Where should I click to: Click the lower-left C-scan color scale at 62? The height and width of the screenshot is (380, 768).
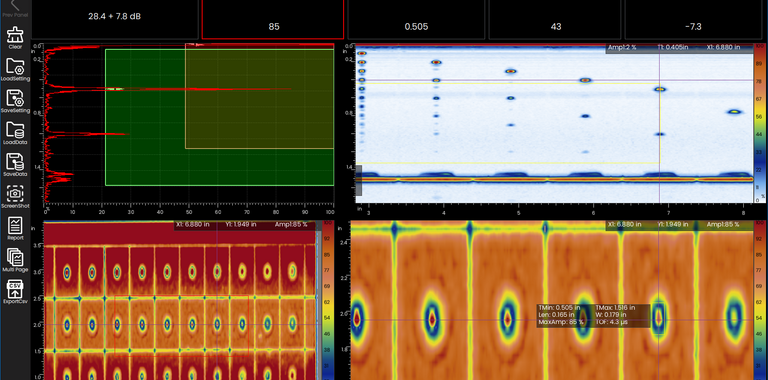[326, 302]
